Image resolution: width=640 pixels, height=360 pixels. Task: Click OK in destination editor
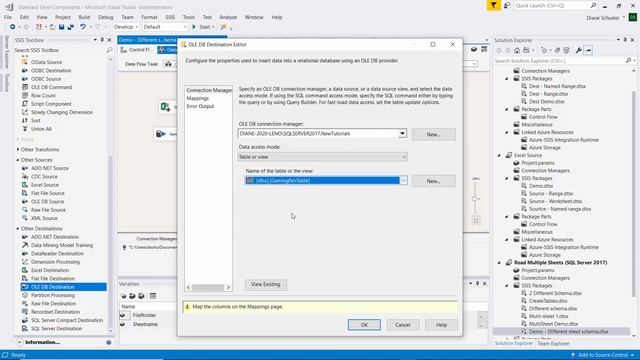364,325
